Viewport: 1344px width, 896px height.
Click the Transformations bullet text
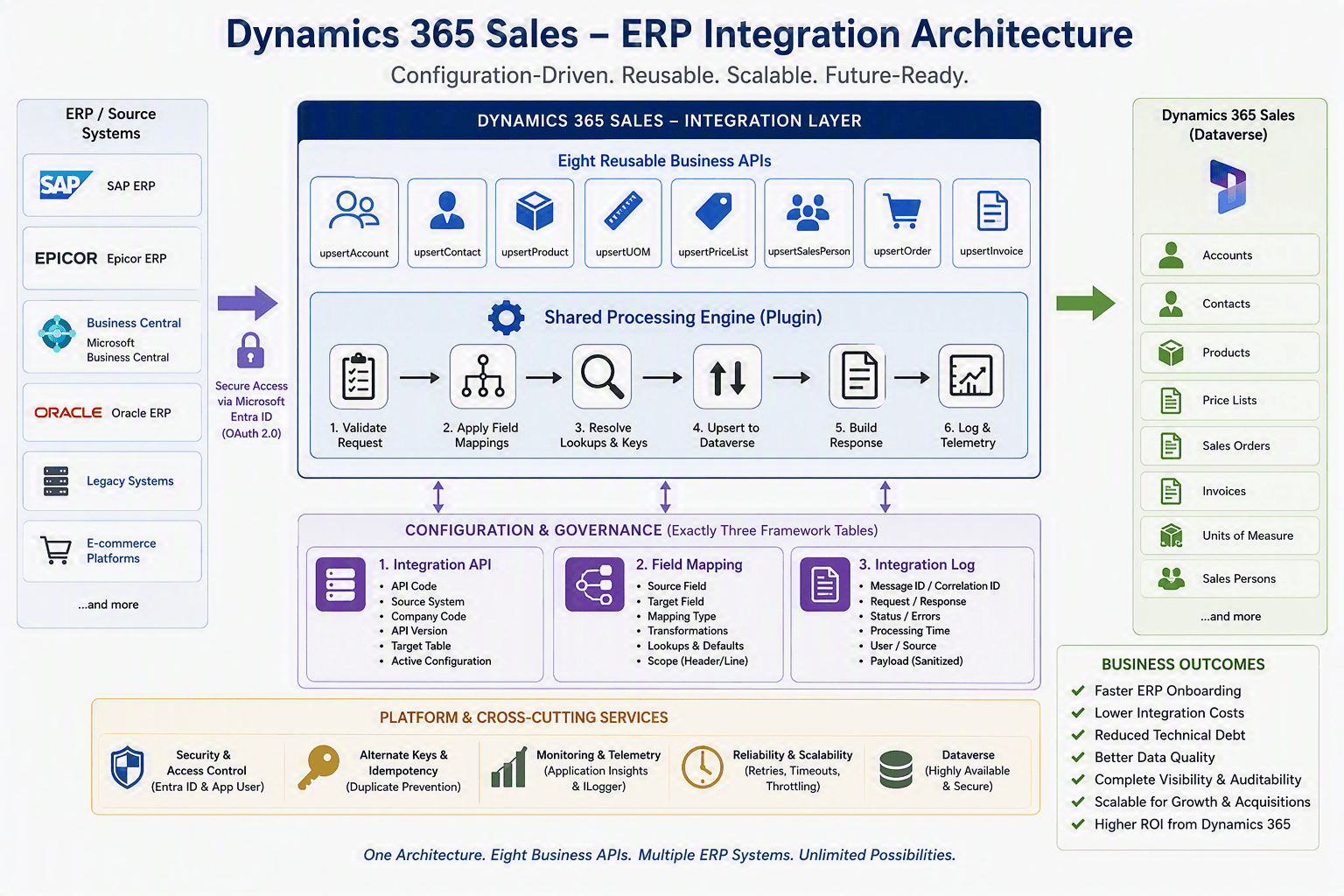click(x=688, y=631)
